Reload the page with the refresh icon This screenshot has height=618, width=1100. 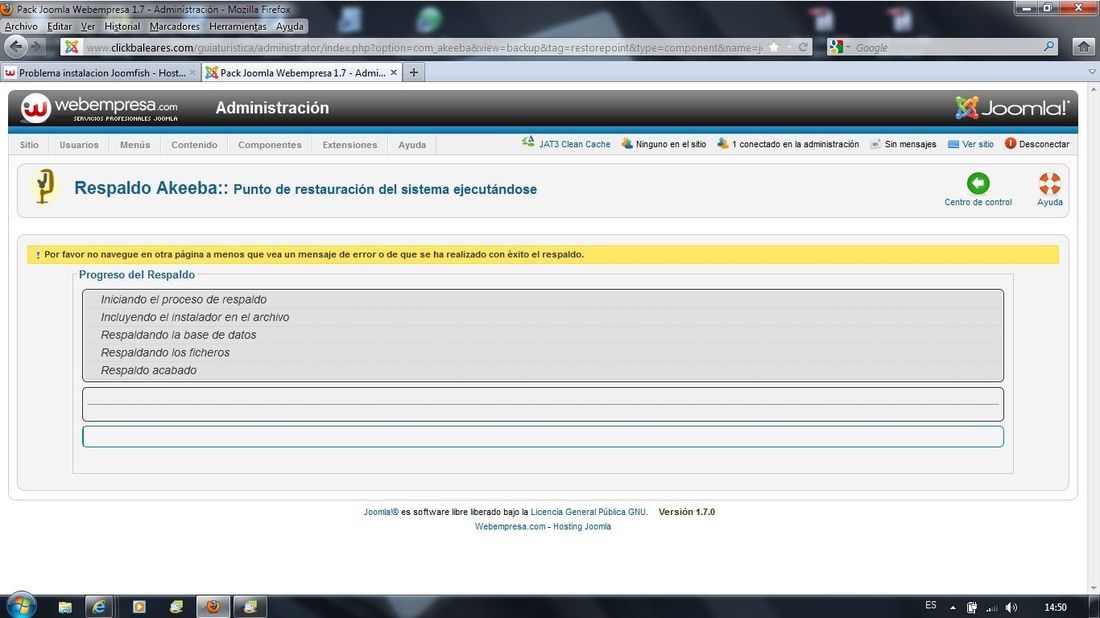pyautogui.click(x=803, y=47)
